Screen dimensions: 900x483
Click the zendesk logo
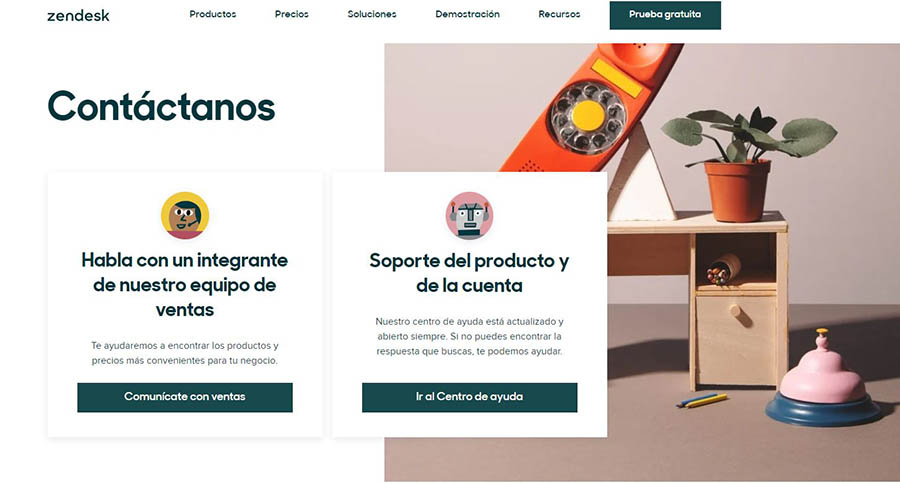78,16
